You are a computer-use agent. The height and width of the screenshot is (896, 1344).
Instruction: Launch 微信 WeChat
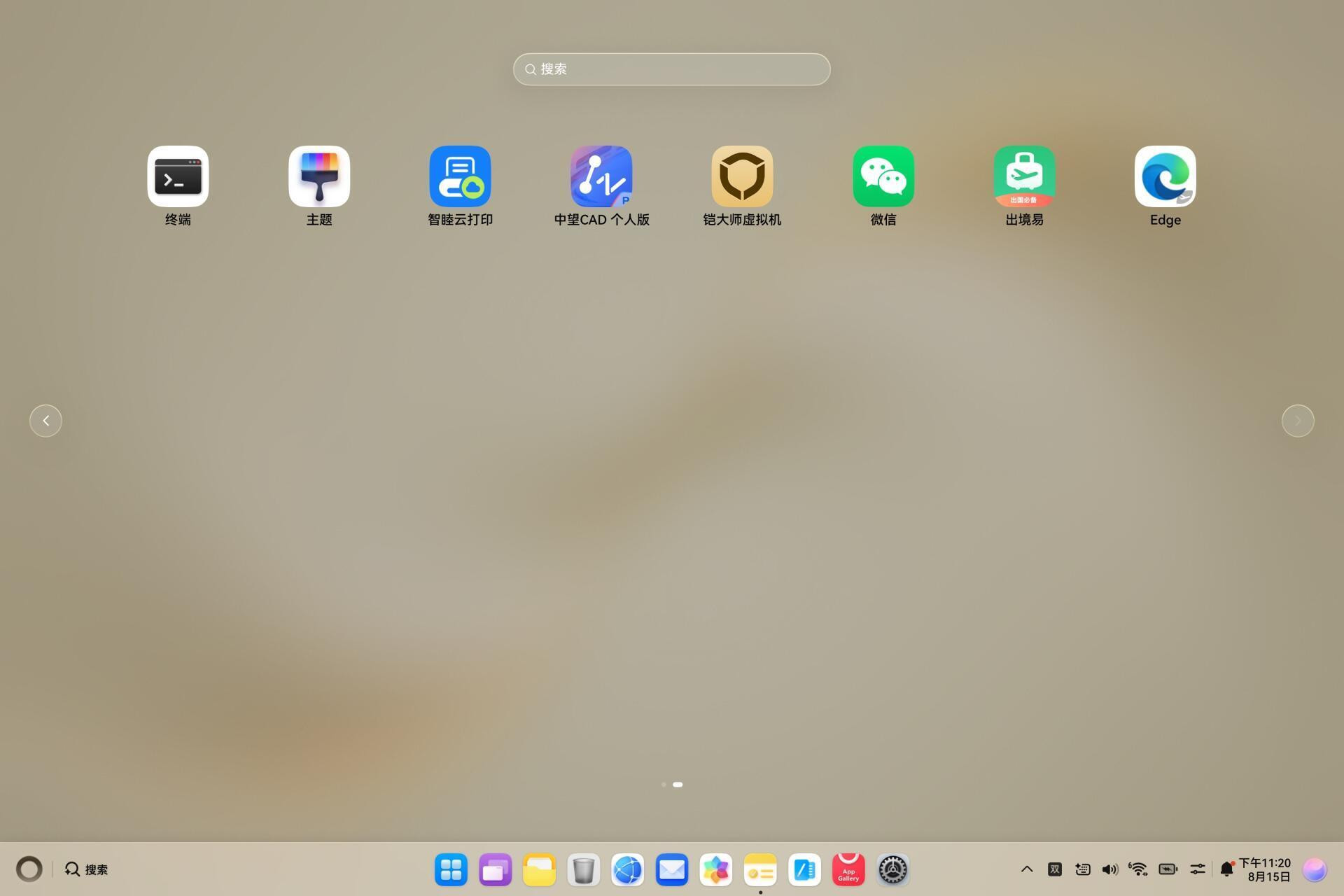pos(883,176)
